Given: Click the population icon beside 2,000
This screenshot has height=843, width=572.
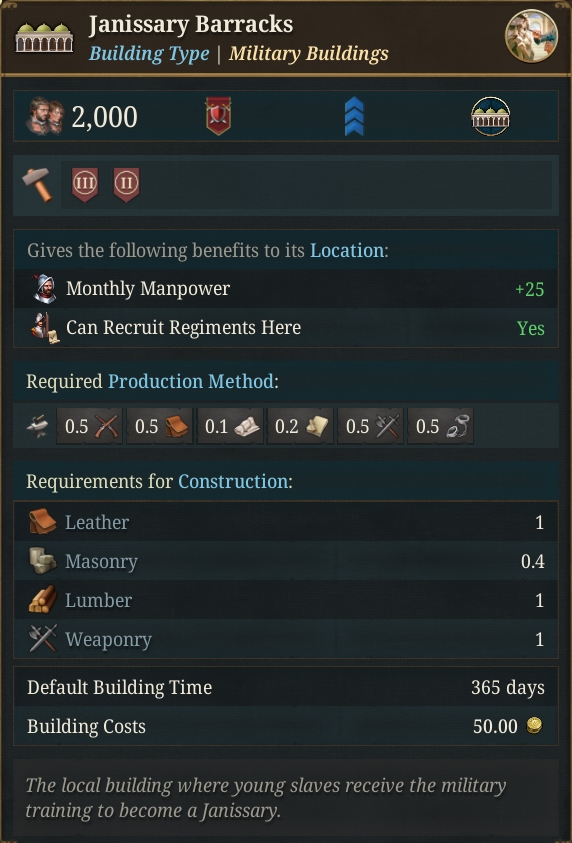Looking at the screenshot, I should 46,116.
